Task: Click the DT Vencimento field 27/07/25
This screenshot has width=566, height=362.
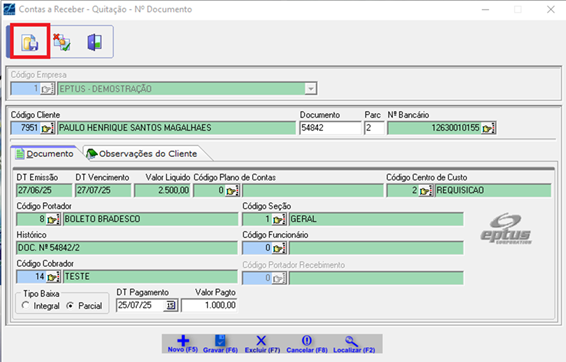Action: tap(103, 190)
